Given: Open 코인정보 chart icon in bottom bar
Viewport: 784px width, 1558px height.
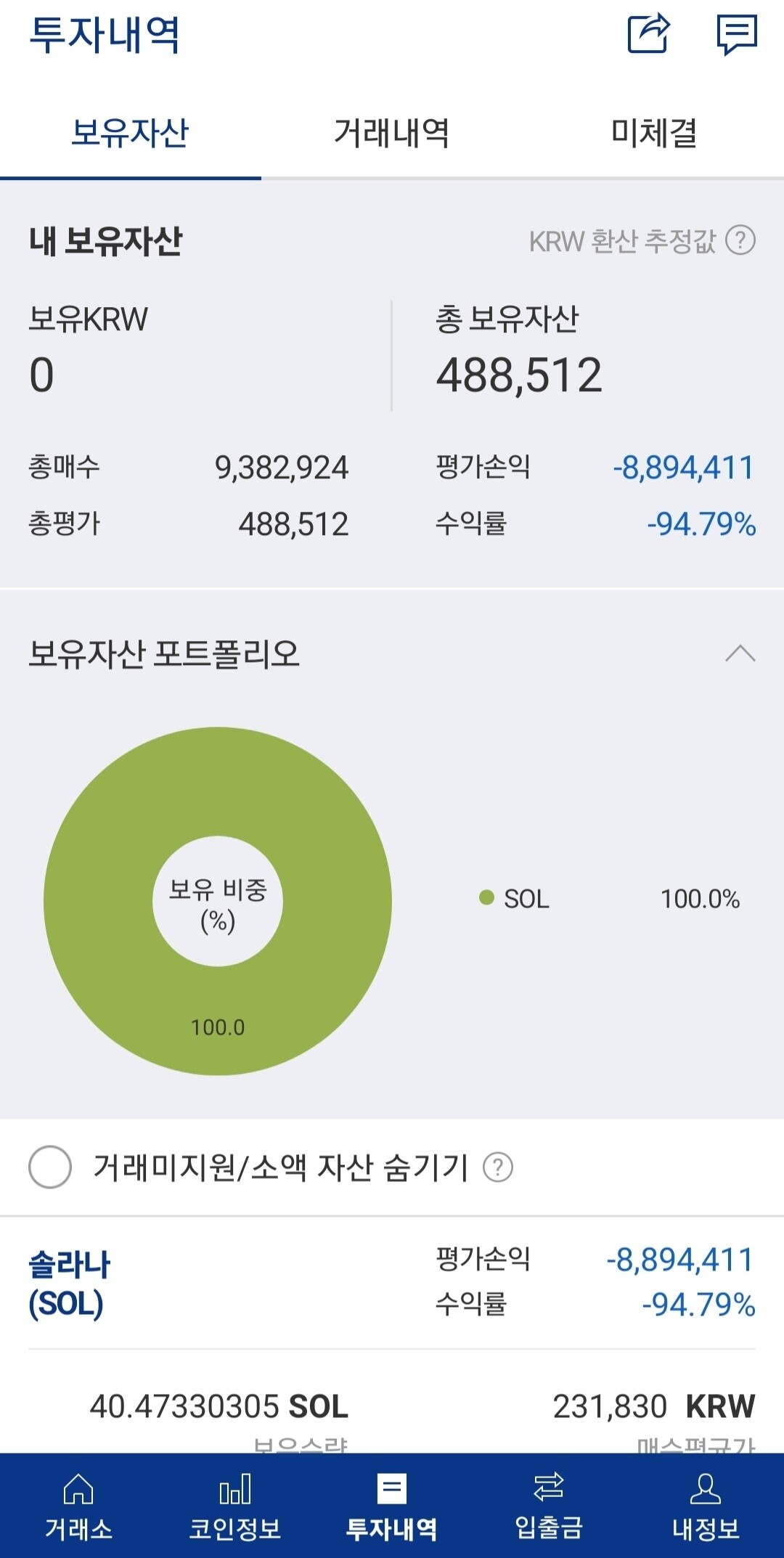Looking at the screenshot, I should click(235, 1509).
